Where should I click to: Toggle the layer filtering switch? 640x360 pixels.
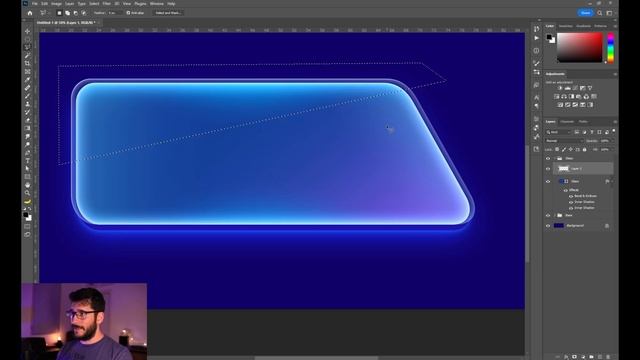(613, 131)
